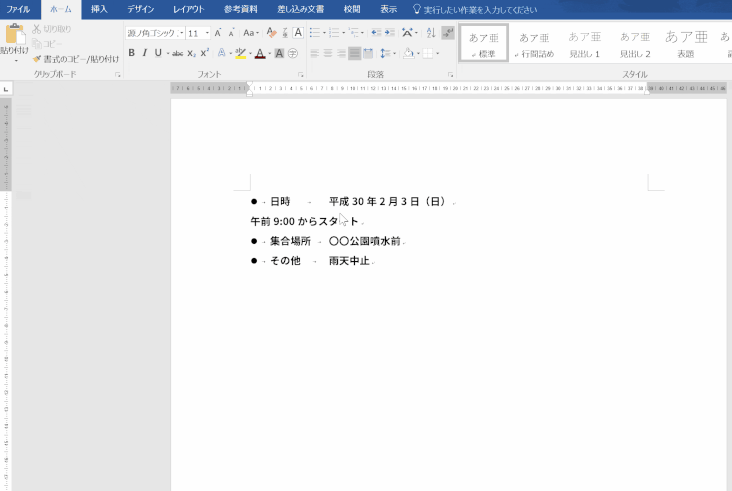Decrease font size with the shrink font icon
732x491 pixels.
tap(231, 33)
